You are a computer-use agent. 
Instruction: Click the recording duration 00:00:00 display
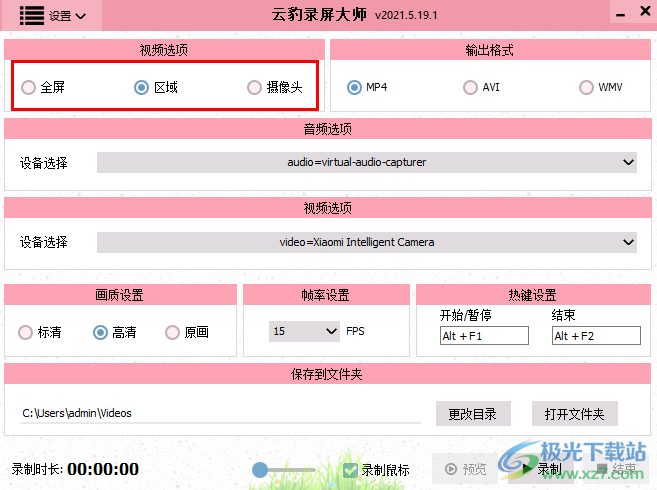coord(103,469)
